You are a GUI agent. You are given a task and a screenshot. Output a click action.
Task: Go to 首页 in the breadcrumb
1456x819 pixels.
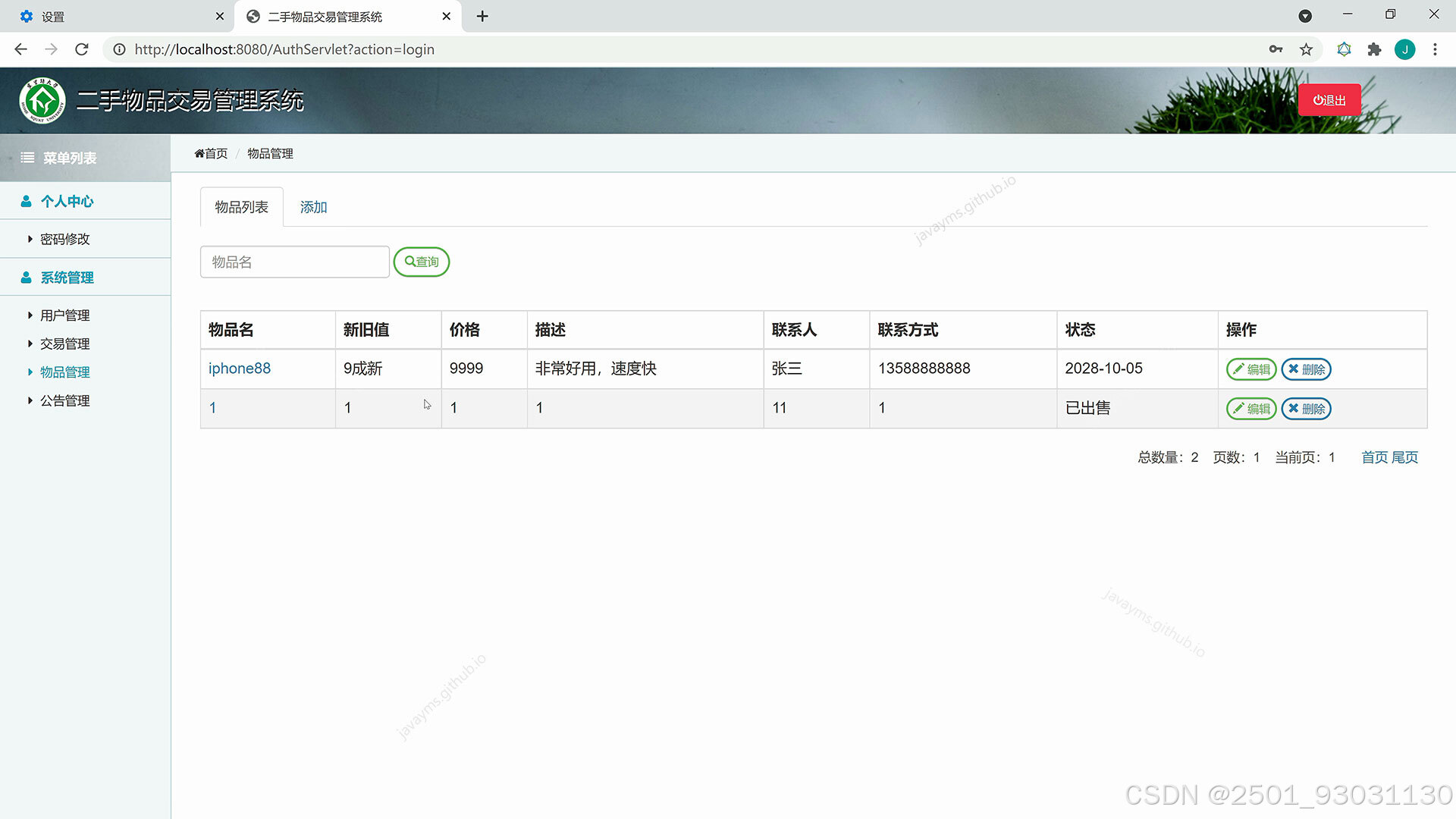tap(211, 153)
